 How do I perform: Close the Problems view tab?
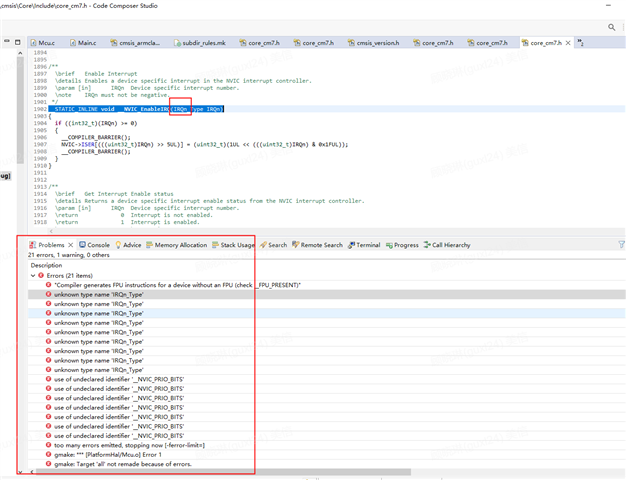pyautogui.click(x=71, y=245)
